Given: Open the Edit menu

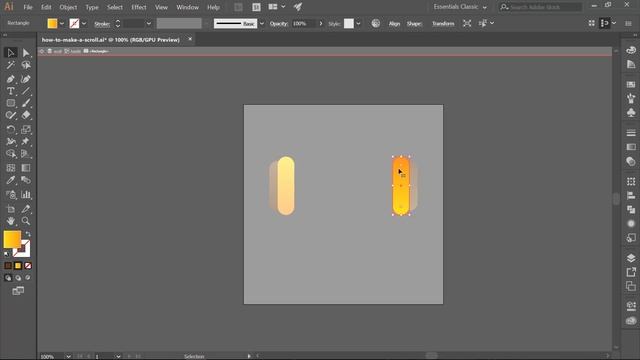Looking at the screenshot, I should click(x=46, y=7).
